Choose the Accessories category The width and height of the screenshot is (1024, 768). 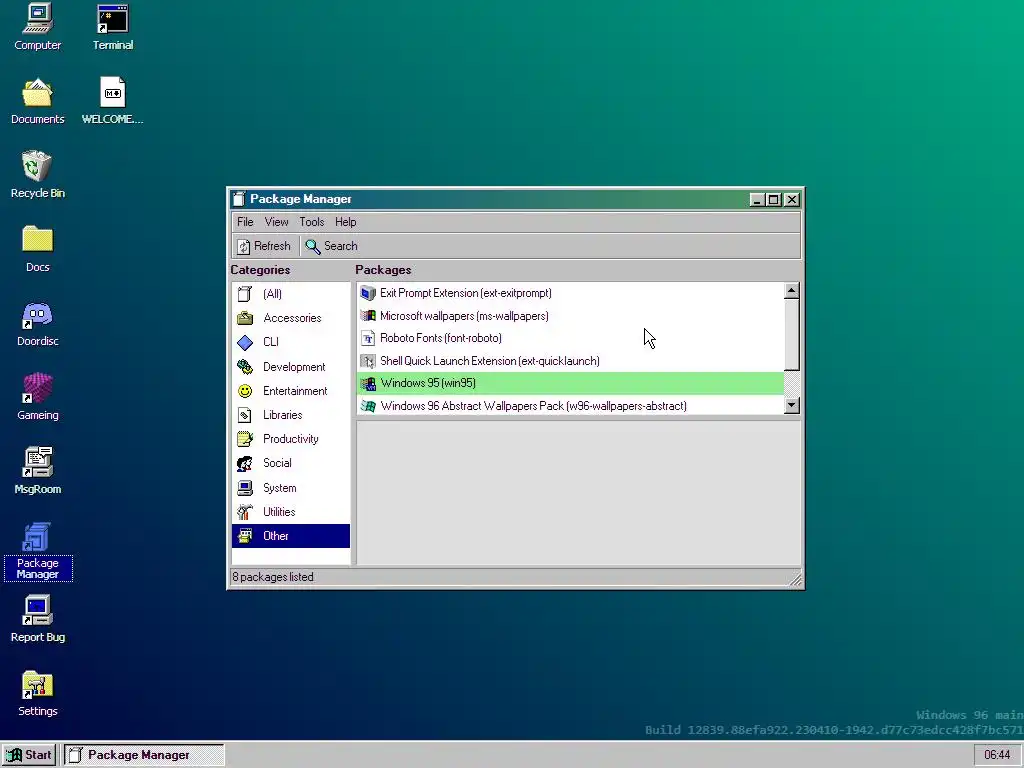(291, 318)
